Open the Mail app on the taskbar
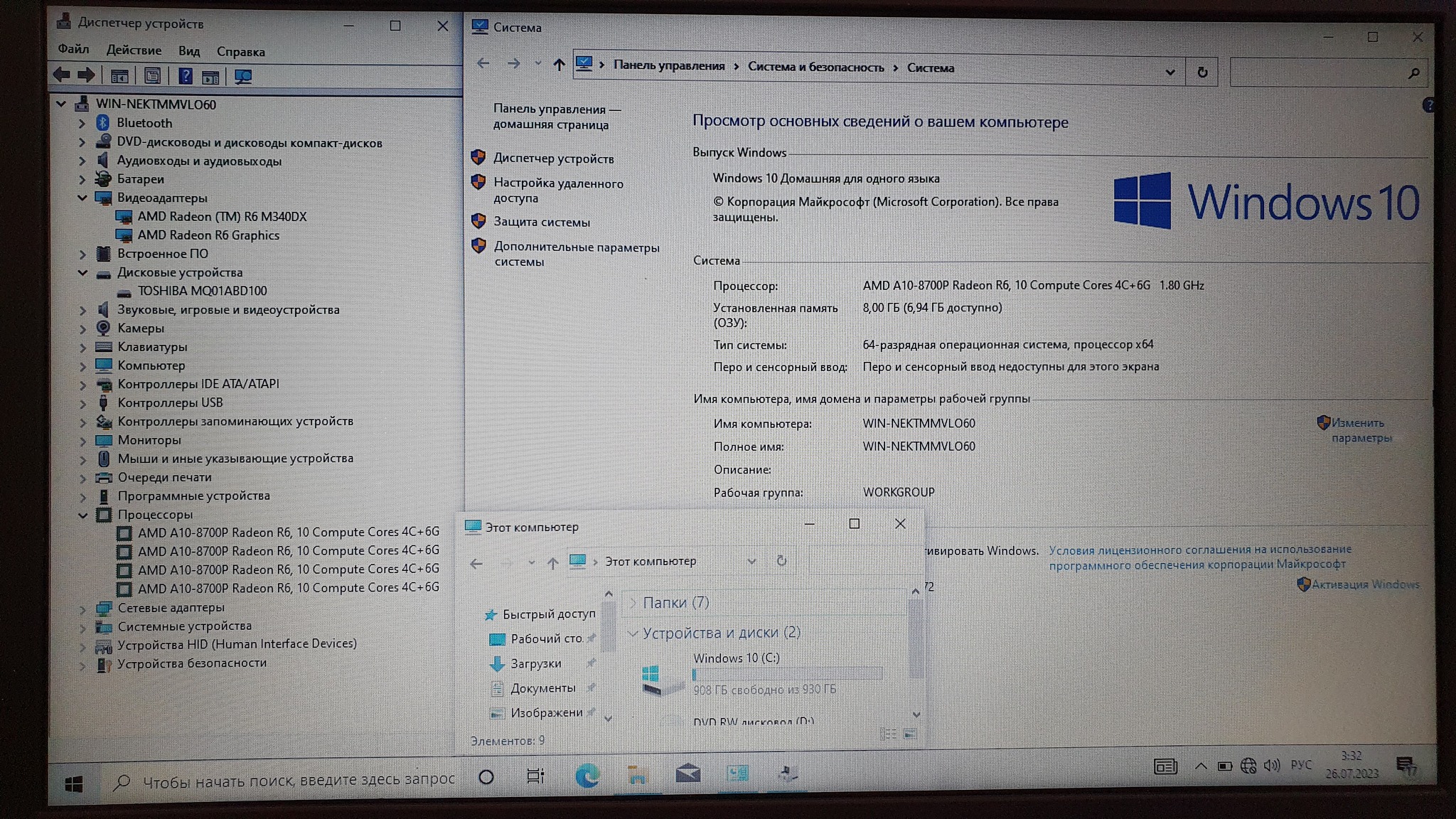The height and width of the screenshot is (819, 1456). click(x=687, y=774)
